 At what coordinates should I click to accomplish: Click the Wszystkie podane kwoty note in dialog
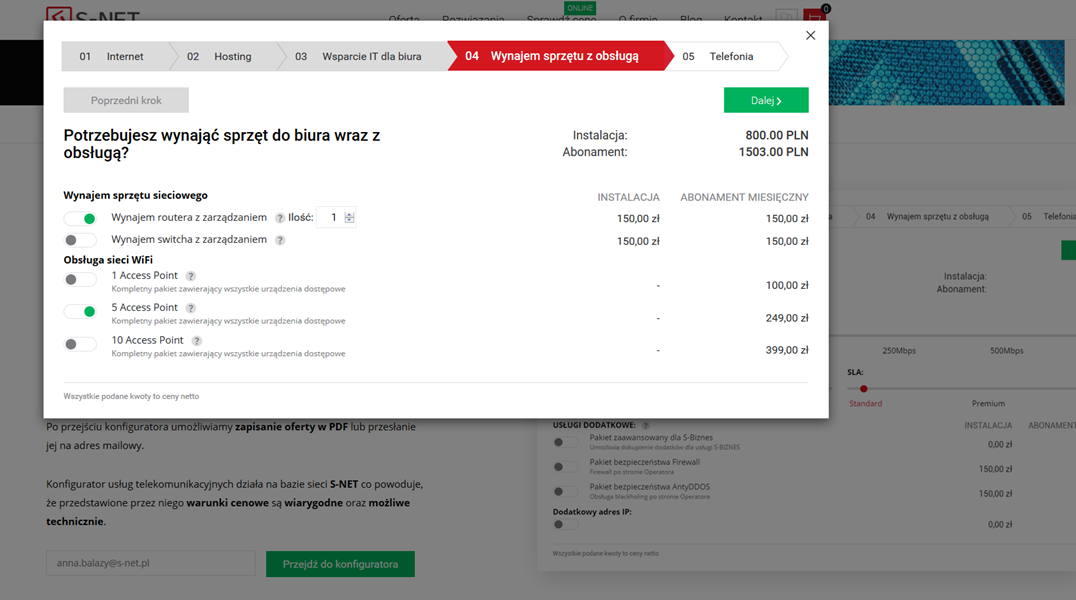[x=131, y=396]
